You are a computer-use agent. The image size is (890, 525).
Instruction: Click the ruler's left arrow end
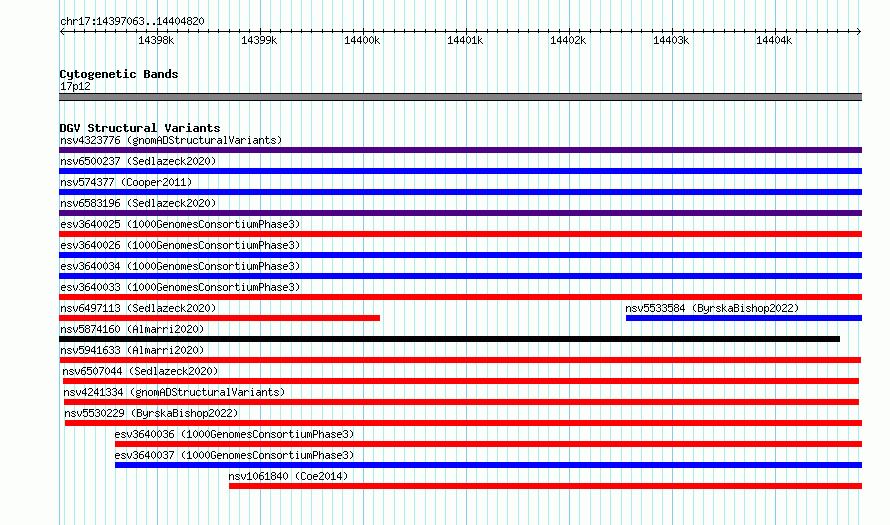click(x=62, y=31)
